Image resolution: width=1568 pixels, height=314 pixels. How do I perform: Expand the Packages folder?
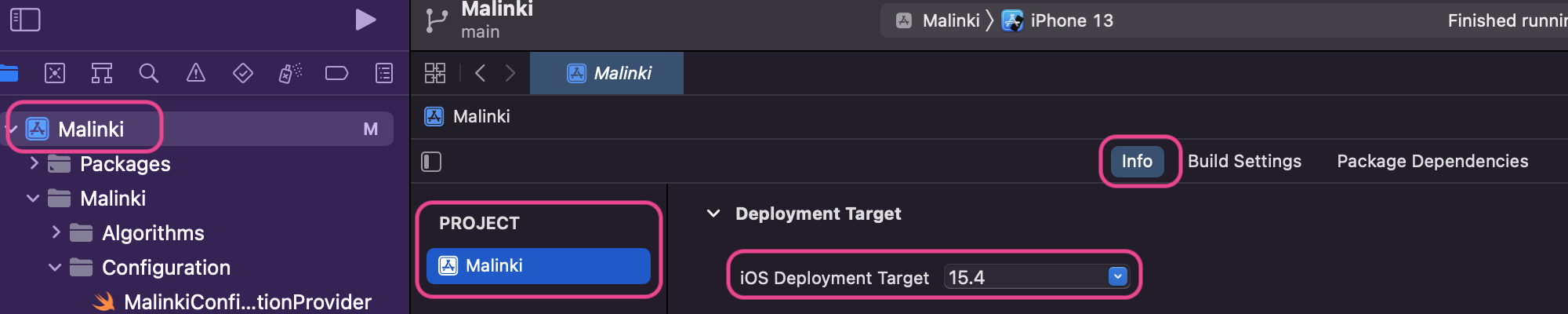34,163
